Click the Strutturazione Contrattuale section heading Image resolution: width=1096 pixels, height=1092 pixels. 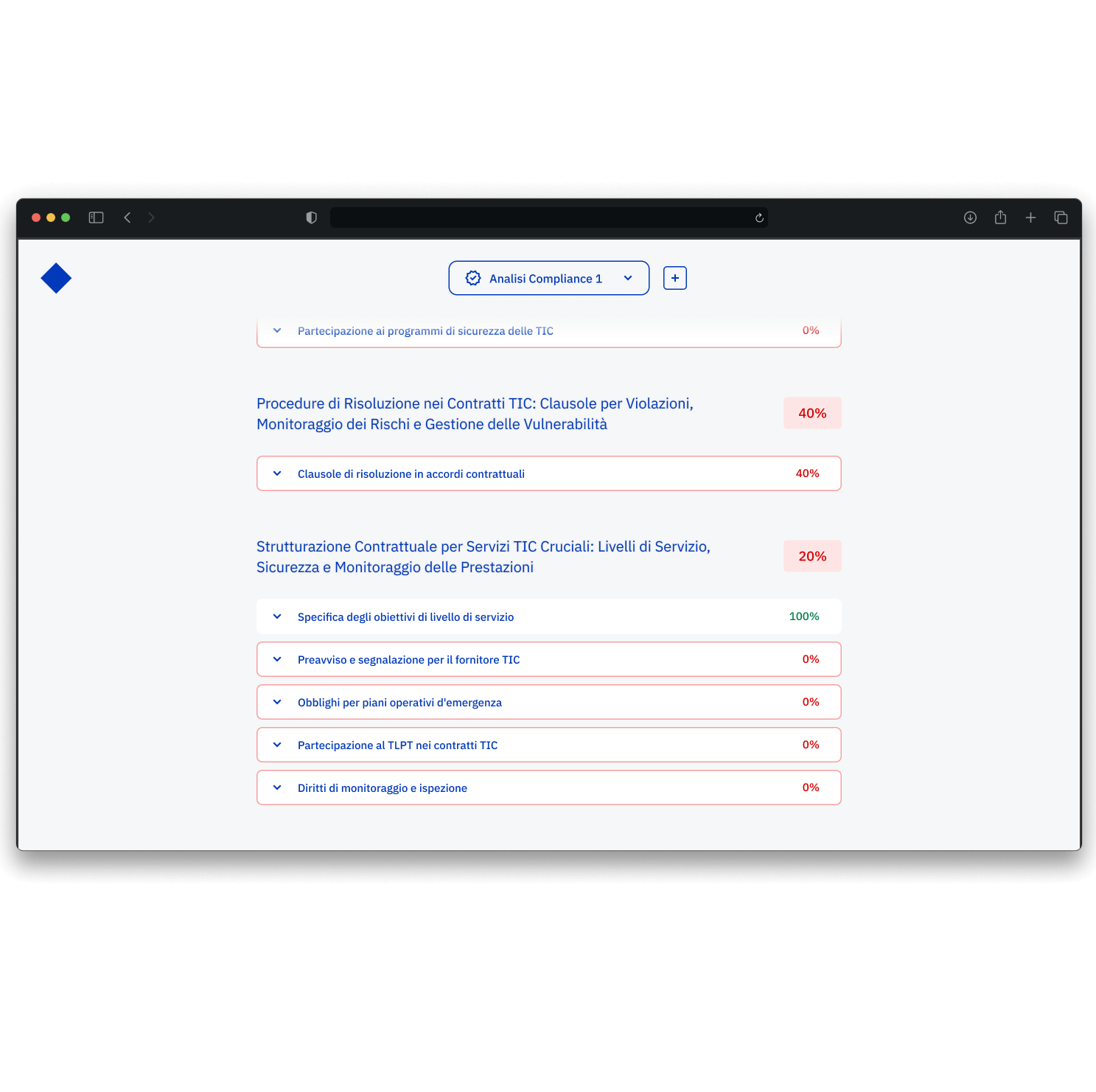tap(483, 557)
